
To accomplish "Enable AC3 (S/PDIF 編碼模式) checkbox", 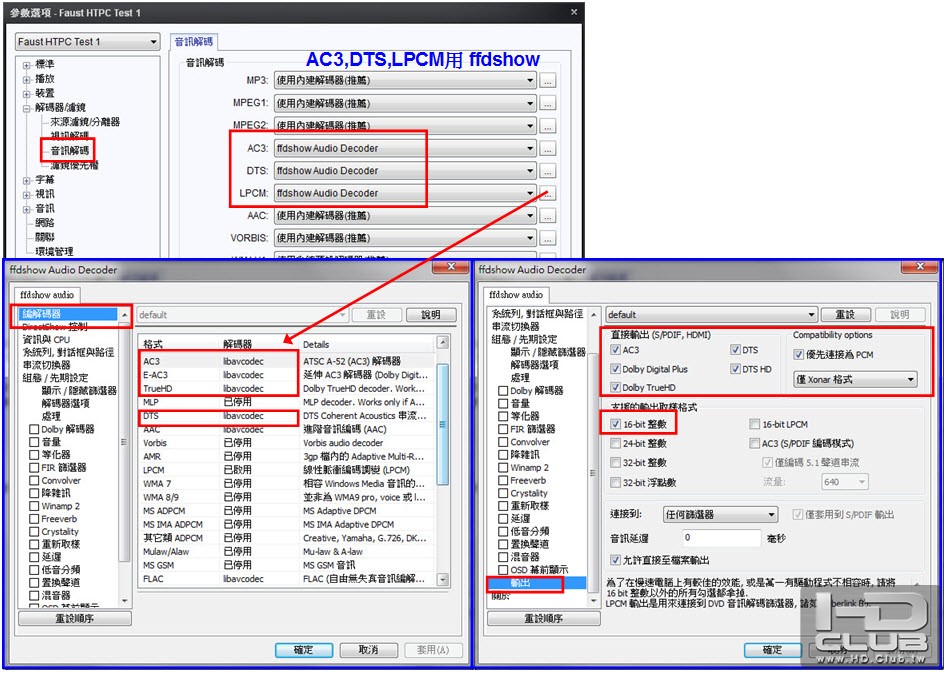I will [x=754, y=444].
